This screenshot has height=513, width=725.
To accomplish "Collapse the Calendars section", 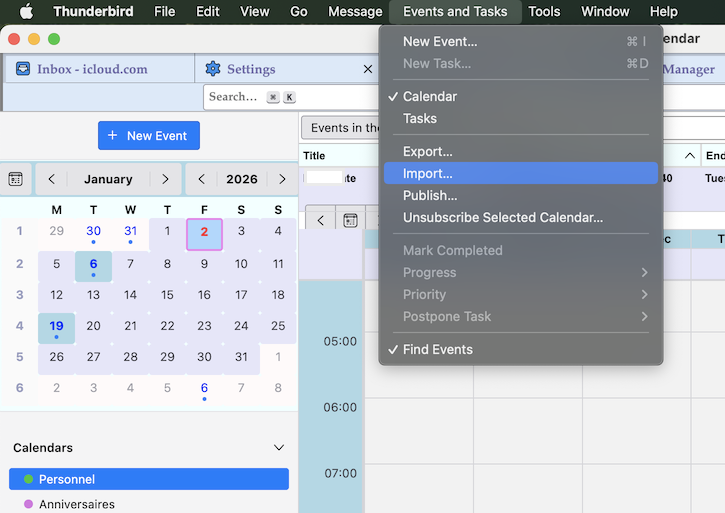I will click(x=279, y=447).
